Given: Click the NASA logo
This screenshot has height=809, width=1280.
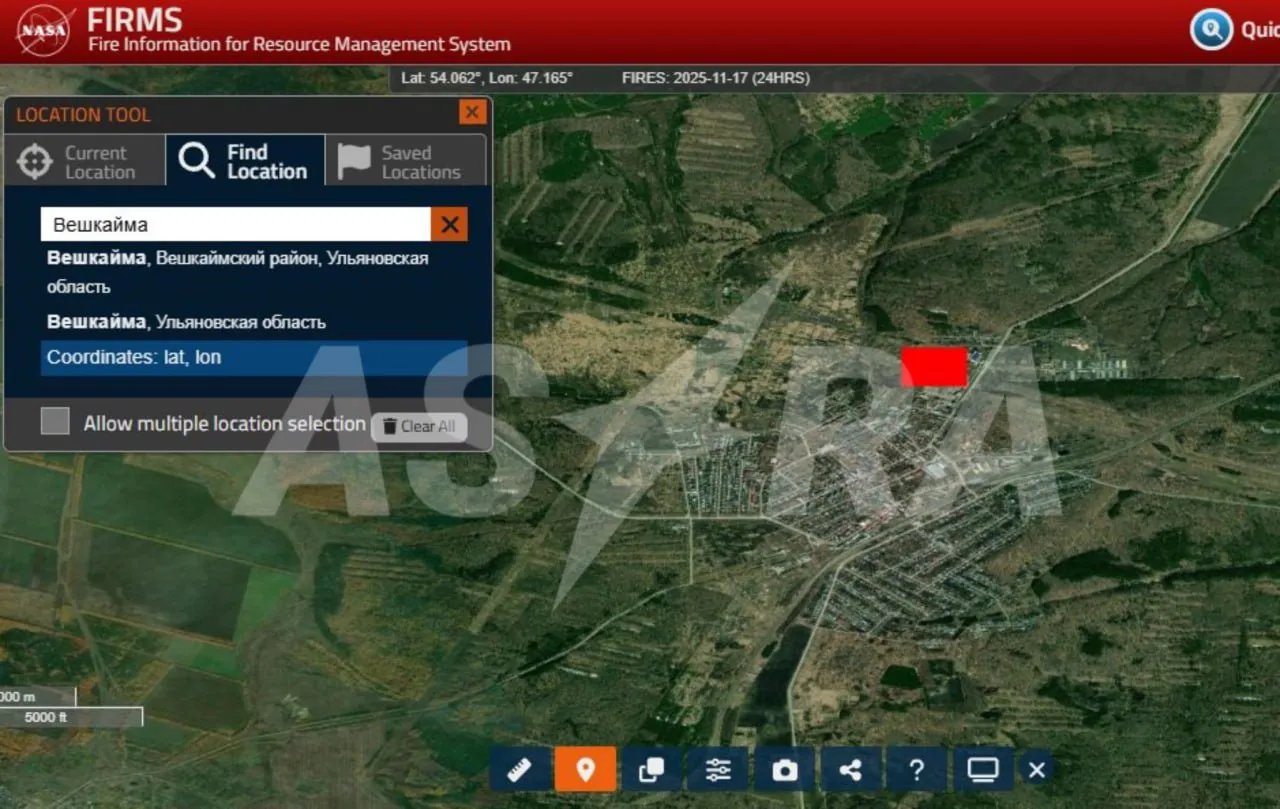Looking at the screenshot, I should [45, 31].
